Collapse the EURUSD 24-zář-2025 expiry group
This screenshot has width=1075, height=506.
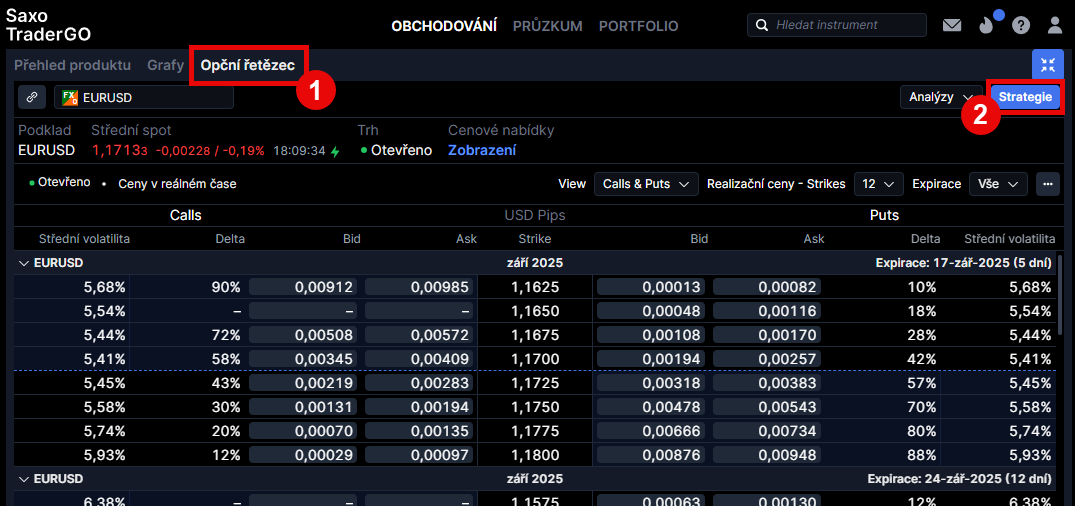24,479
